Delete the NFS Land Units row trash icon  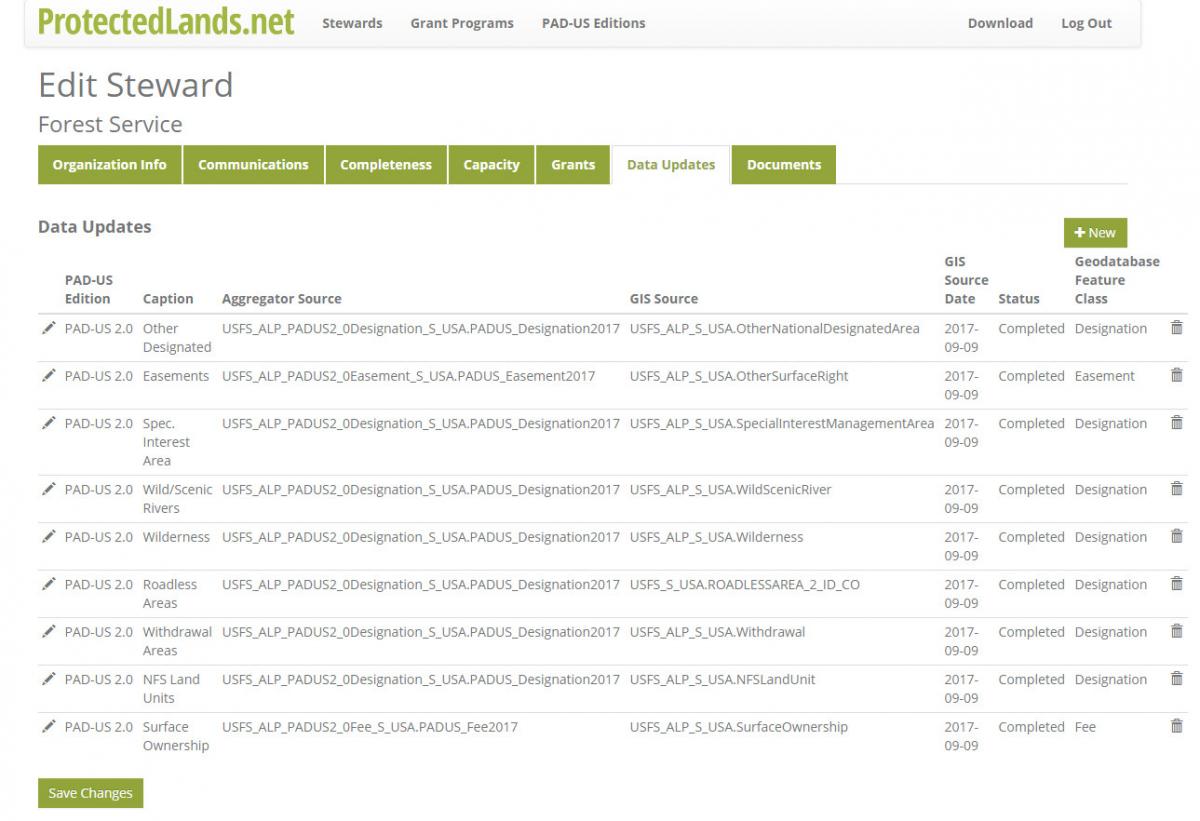tap(1176, 678)
